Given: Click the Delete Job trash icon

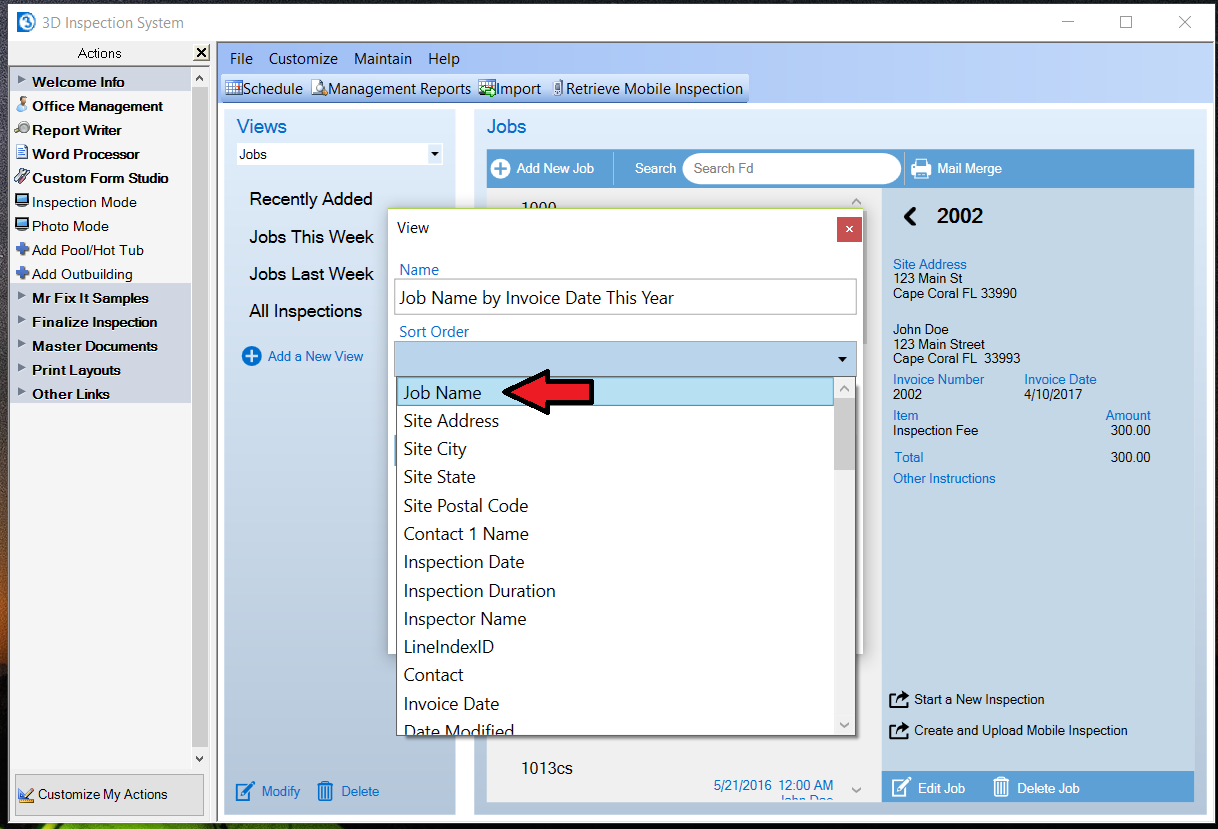Looking at the screenshot, I should click(1001, 788).
